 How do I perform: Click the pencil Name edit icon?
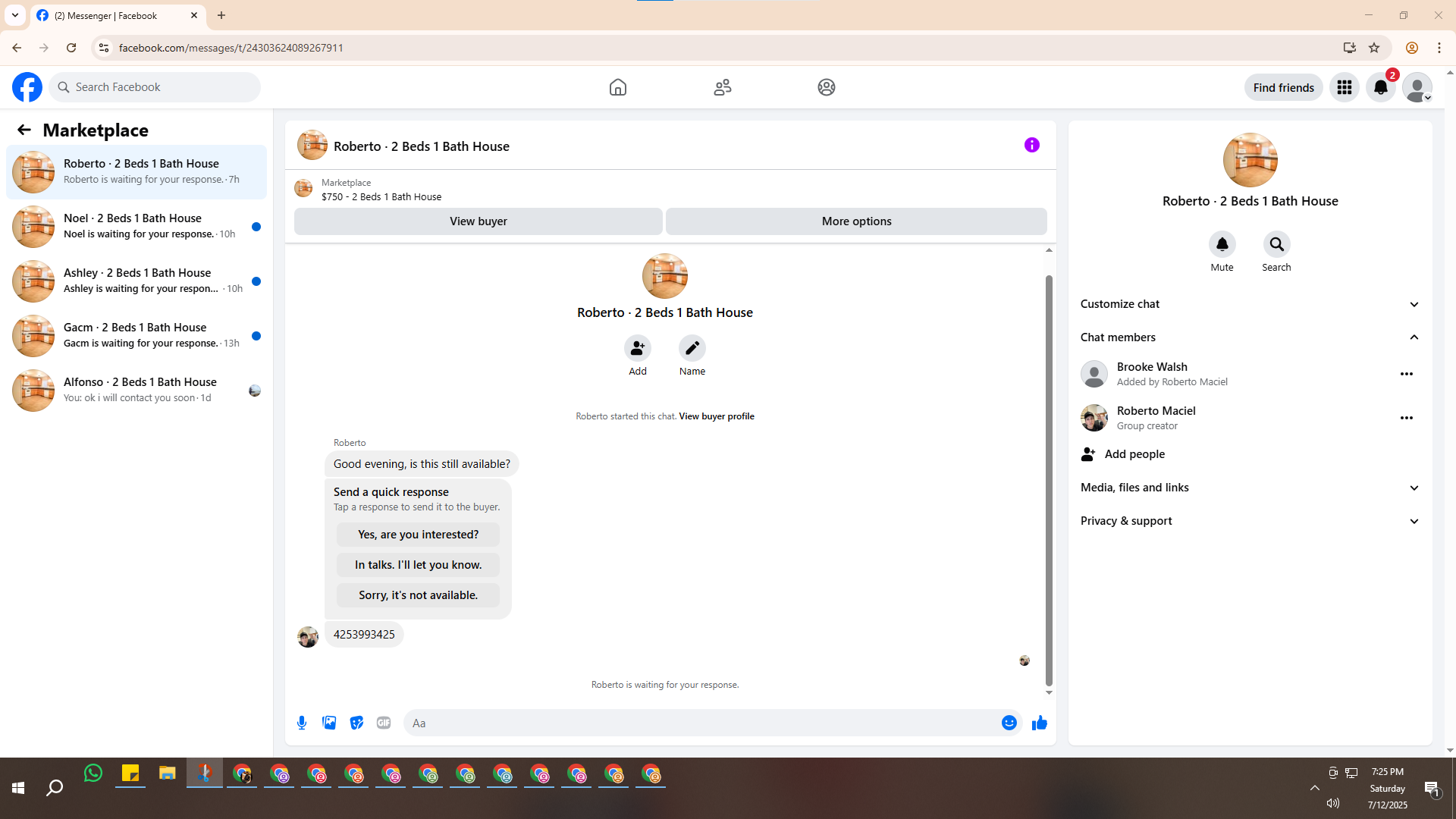point(692,348)
